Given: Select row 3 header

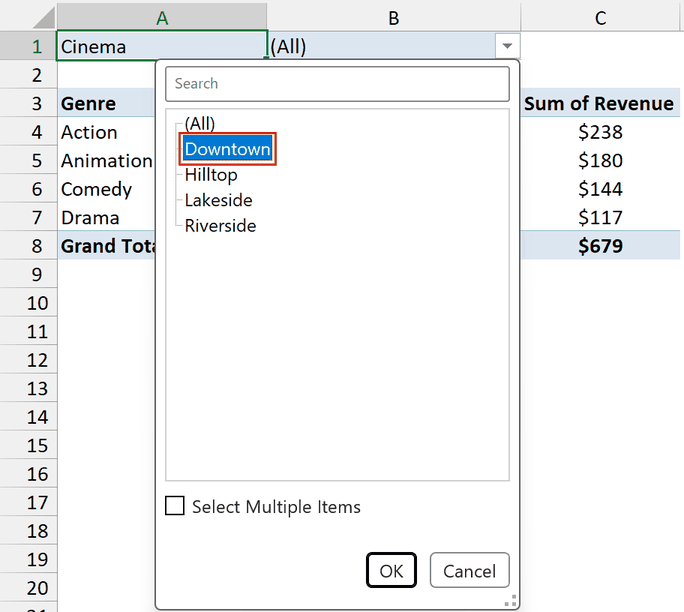Looking at the screenshot, I should pos(28,103).
